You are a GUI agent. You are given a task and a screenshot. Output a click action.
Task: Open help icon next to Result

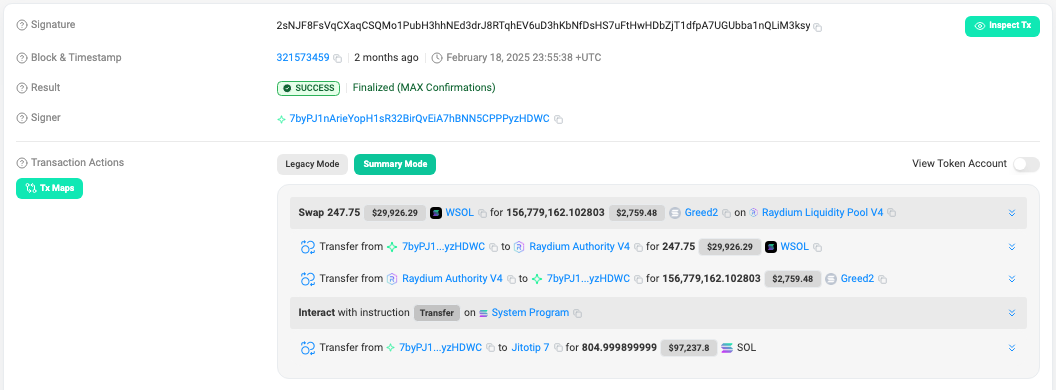click(x=22, y=88)
